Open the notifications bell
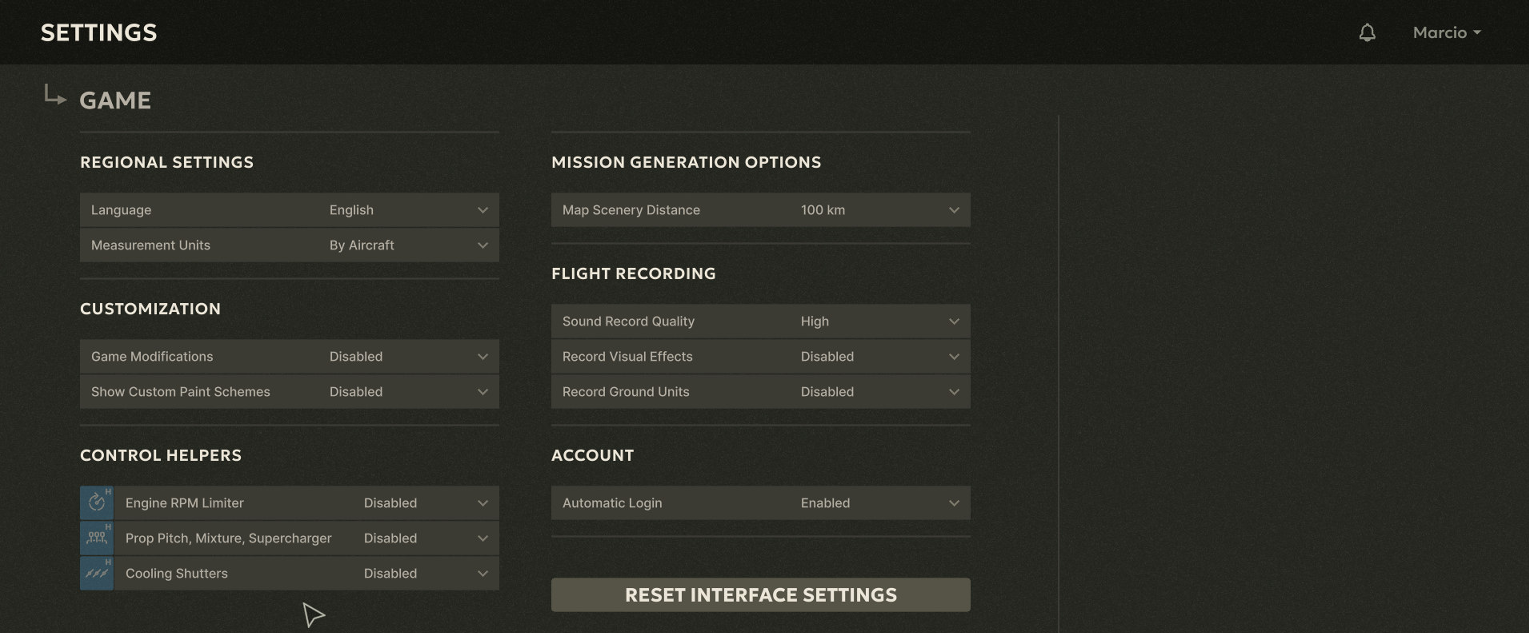Image resolution: width=1529 pixels, height=633 pixels. point(1367,33)
